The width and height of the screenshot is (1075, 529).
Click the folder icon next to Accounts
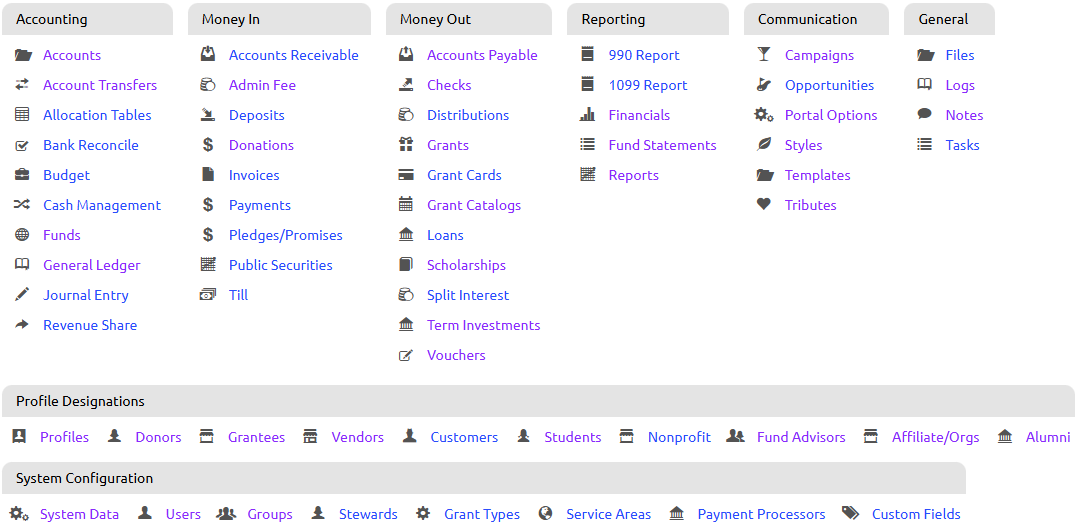point(23,56)
